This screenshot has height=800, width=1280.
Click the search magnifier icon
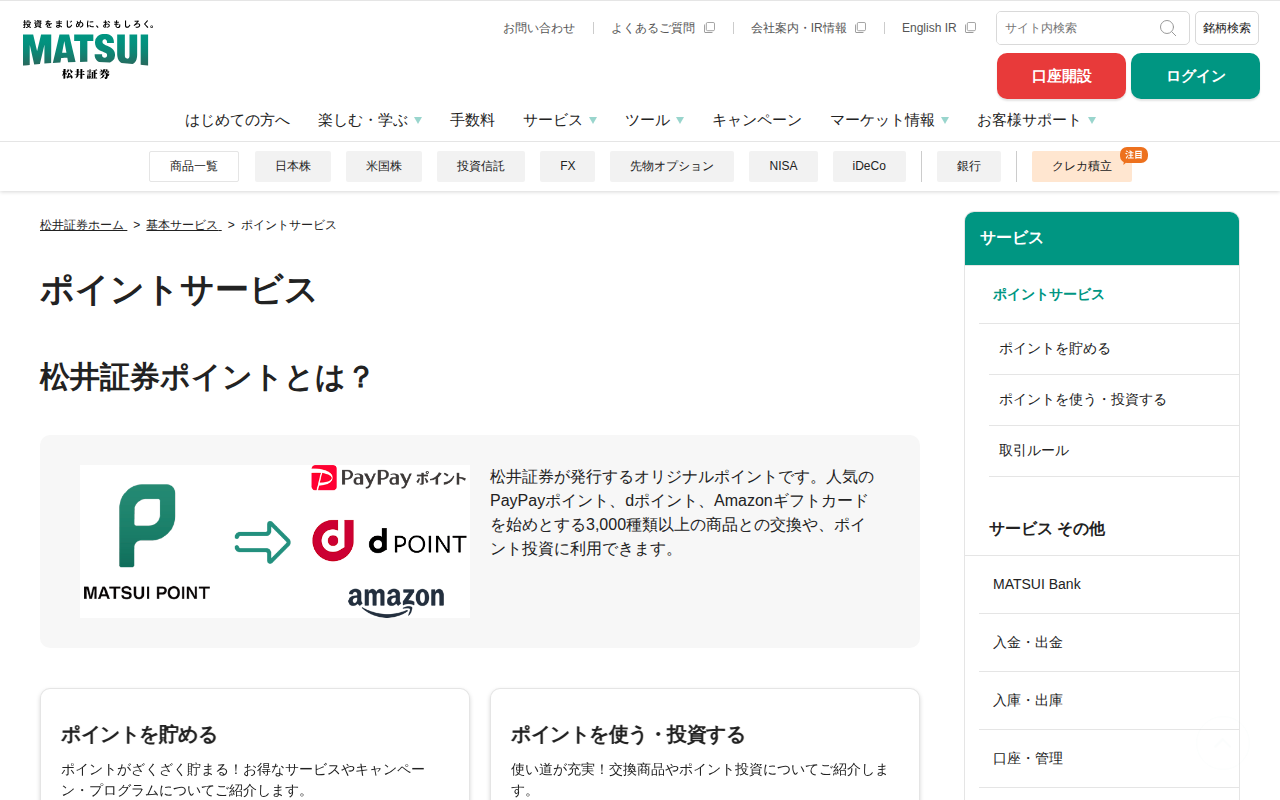click(x=1168, y=28)
